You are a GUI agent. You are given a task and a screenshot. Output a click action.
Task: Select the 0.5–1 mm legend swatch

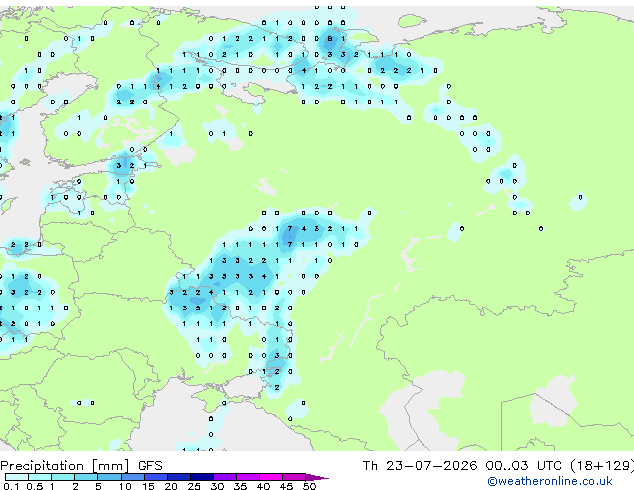40,477
